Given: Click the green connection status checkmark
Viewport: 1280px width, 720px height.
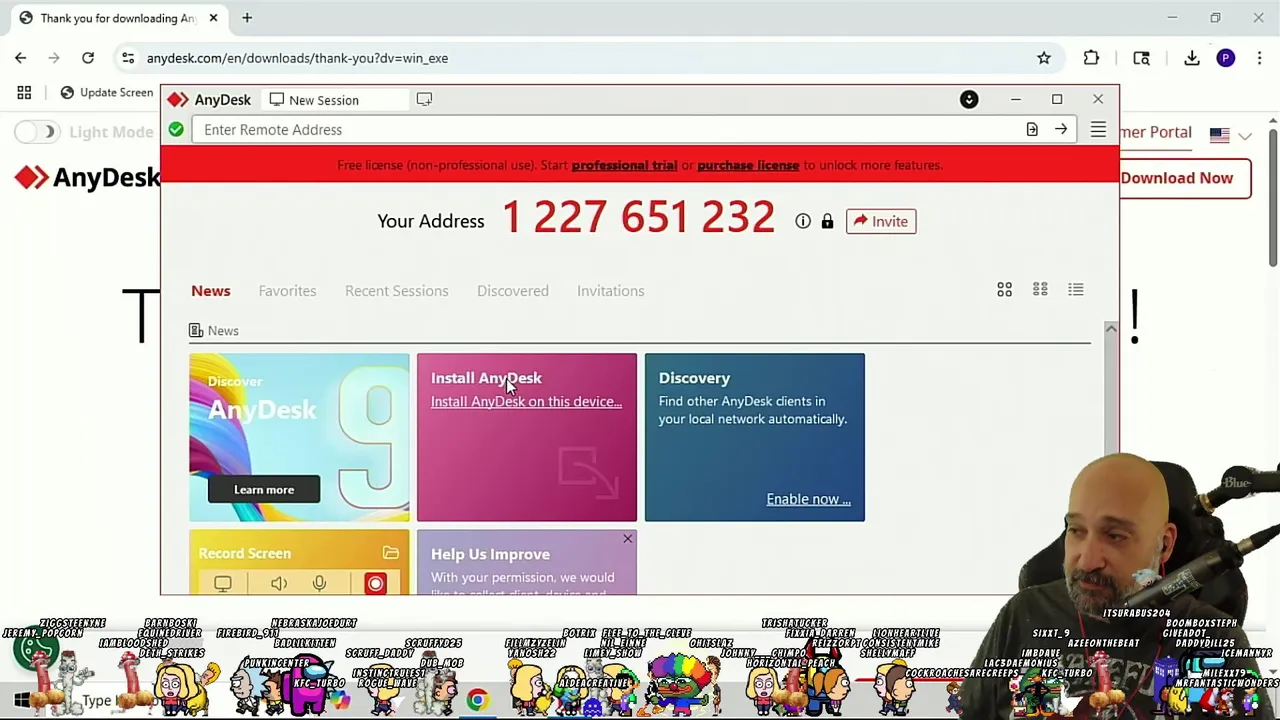Looking at the screenshot, I should tap(176, 129).
